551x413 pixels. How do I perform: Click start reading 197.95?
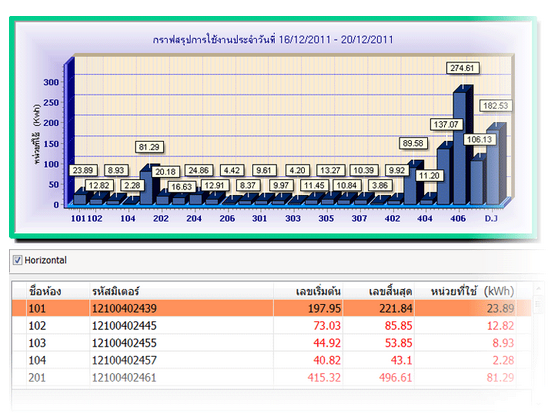(324, 309)
